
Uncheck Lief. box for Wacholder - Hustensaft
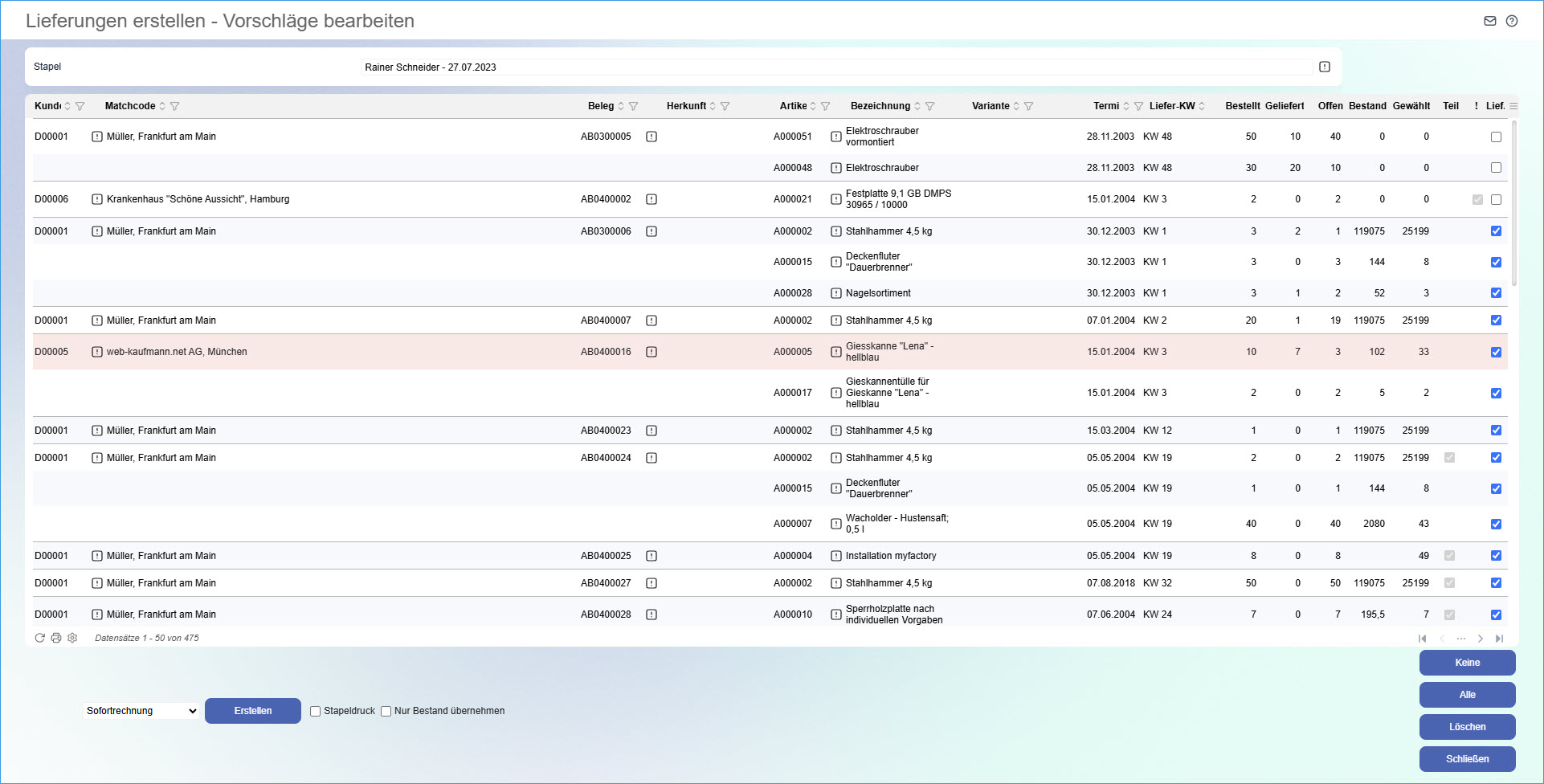[x=1496, y=524]
